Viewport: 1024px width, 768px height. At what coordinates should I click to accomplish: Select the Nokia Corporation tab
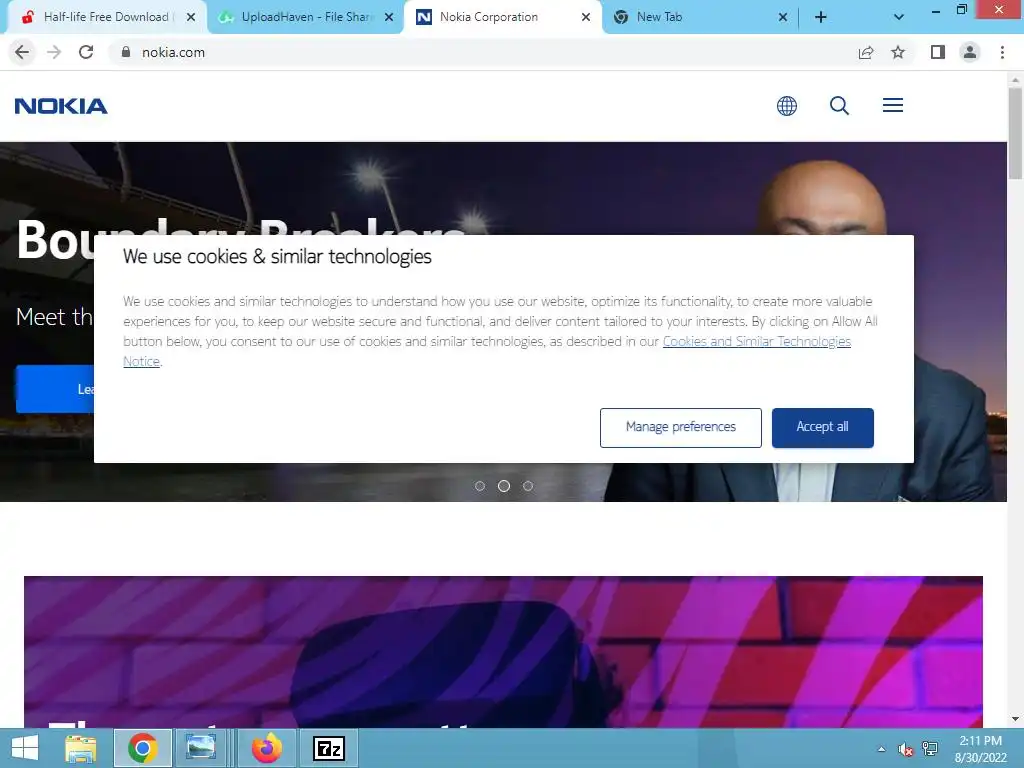click(503, 18)
